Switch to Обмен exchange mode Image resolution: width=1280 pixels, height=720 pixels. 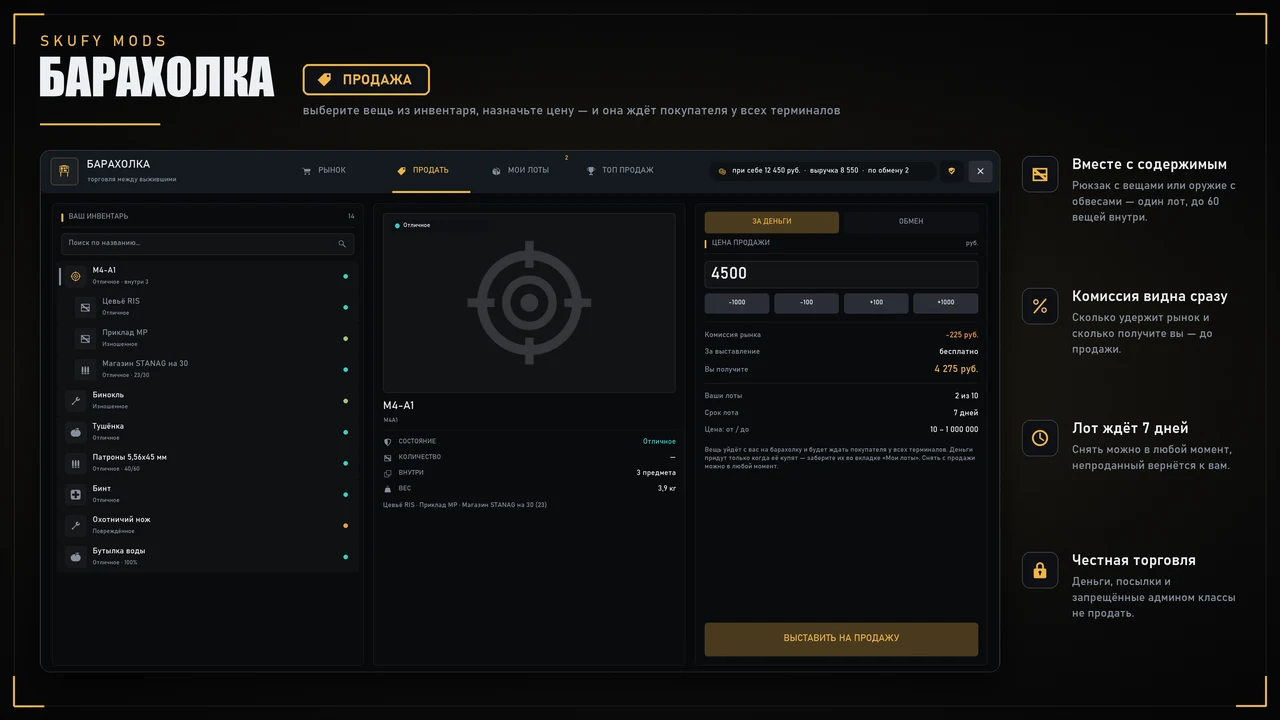tap(911, 222)
